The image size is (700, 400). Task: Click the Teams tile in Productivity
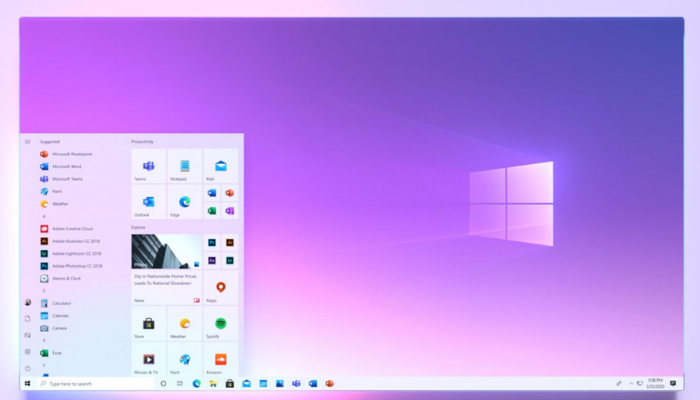click(x=149, y=166)
